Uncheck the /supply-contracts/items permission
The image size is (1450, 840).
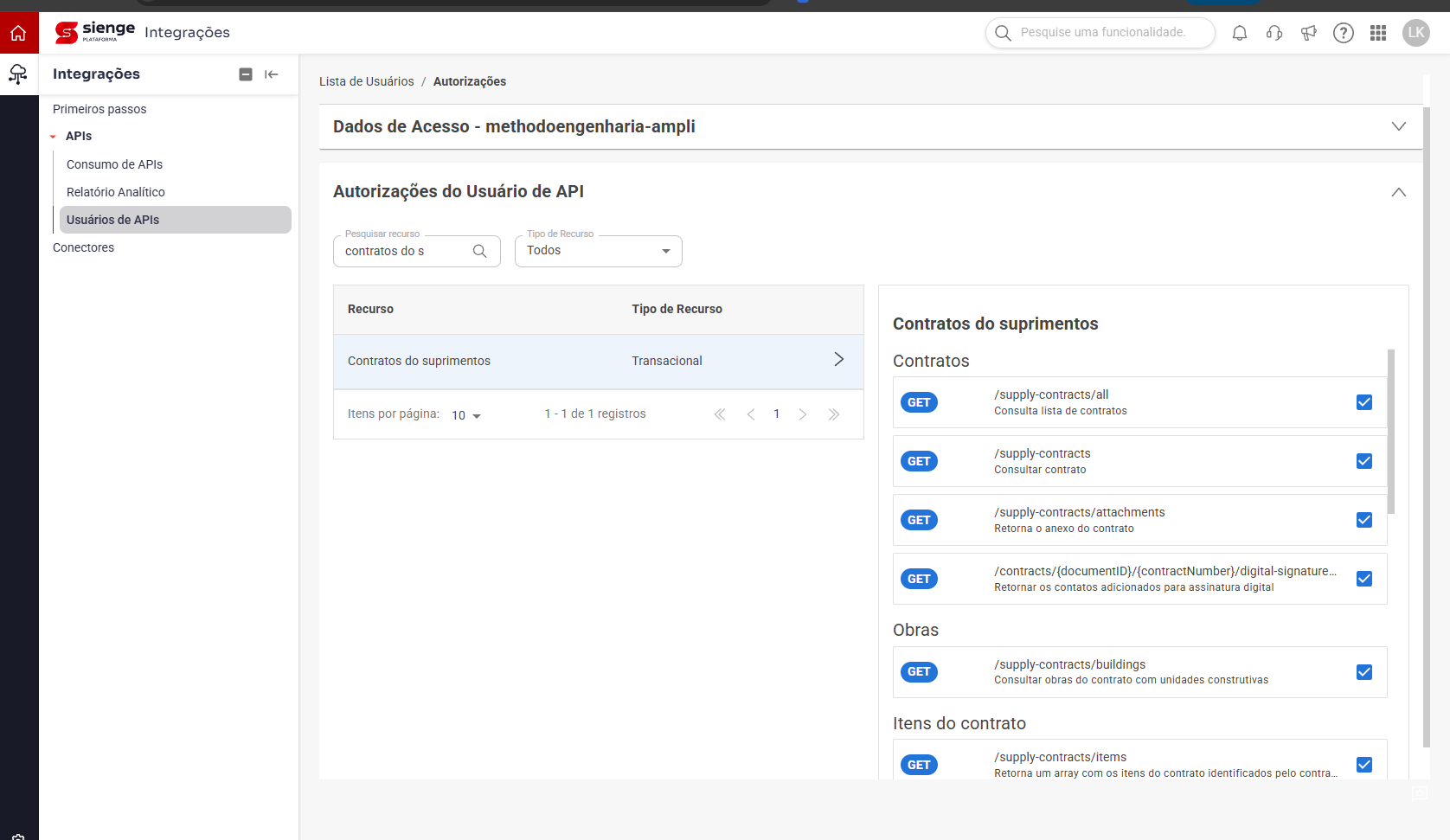pyautogui.click(x=1364, y=765)
